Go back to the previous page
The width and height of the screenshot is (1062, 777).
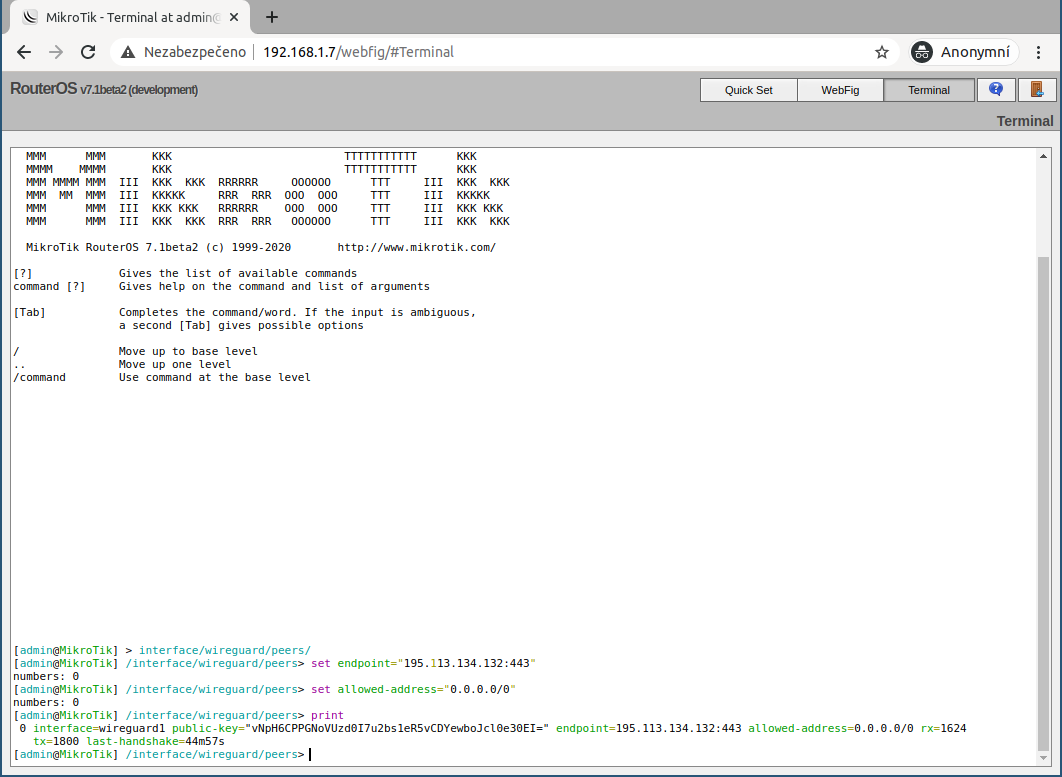pyautogui.click(x=24, y=52)
